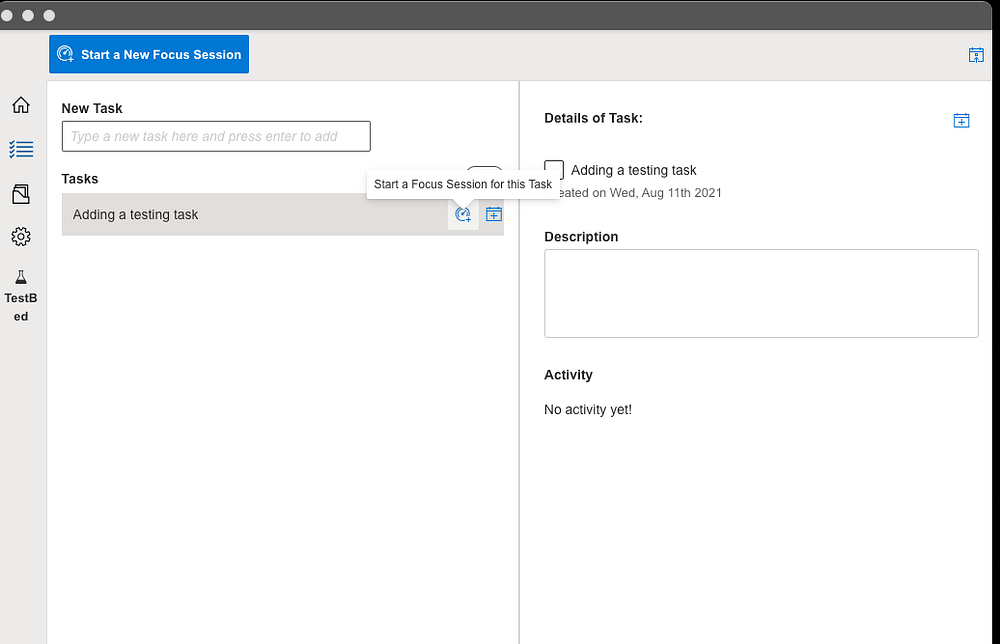Open the notes icon in sidebar

(x=21, y=194)
